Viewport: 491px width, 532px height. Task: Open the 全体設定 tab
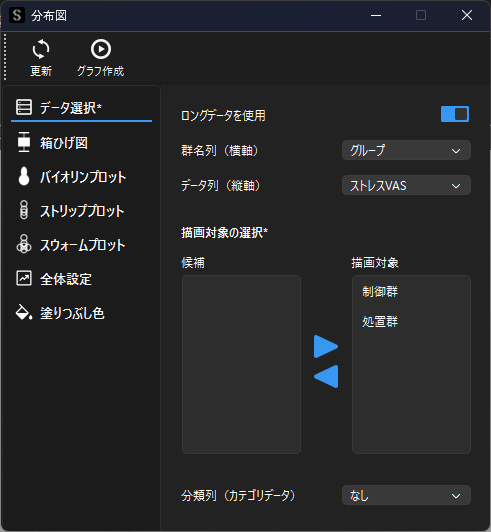pyautogui.click(x=81, y=279)
